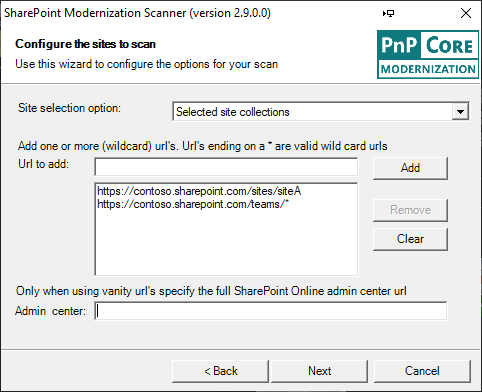Image resolution: width=482 pixels, height=392 pixels.
Task: Click the Url to add label
Action: click(x=43, y=164)
